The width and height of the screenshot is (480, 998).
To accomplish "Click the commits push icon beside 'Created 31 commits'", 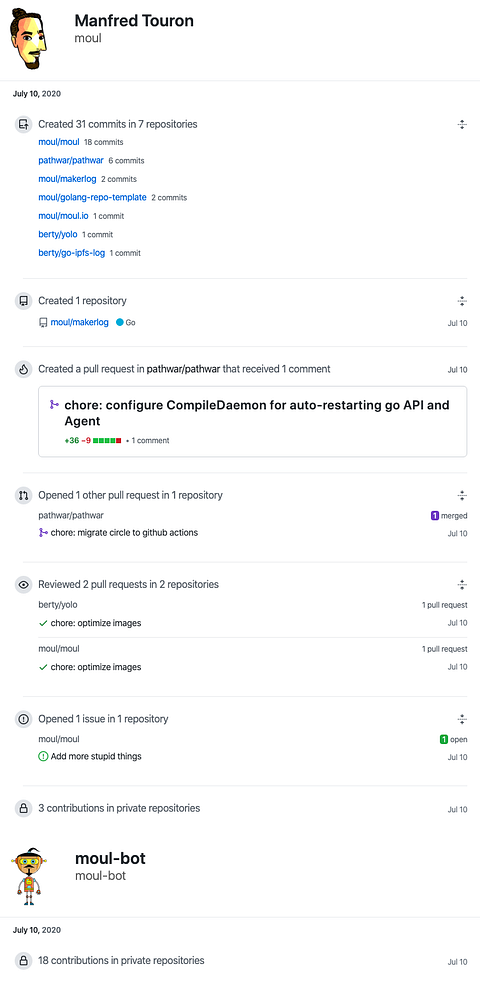I will pos(24,124).
